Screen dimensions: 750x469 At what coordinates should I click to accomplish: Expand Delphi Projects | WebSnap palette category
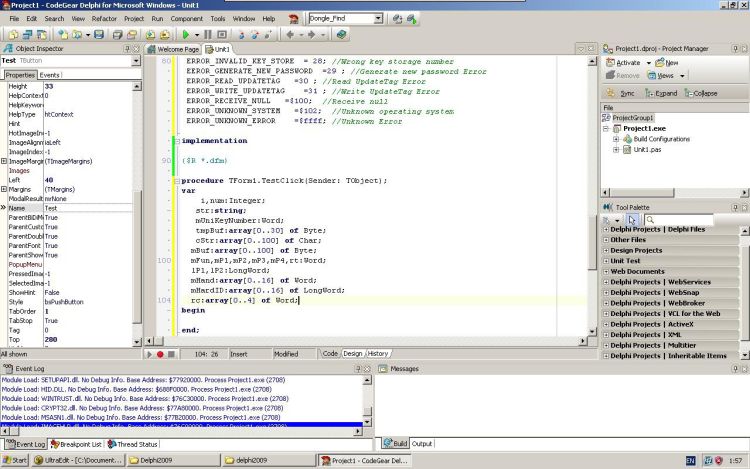click(606, 293)
